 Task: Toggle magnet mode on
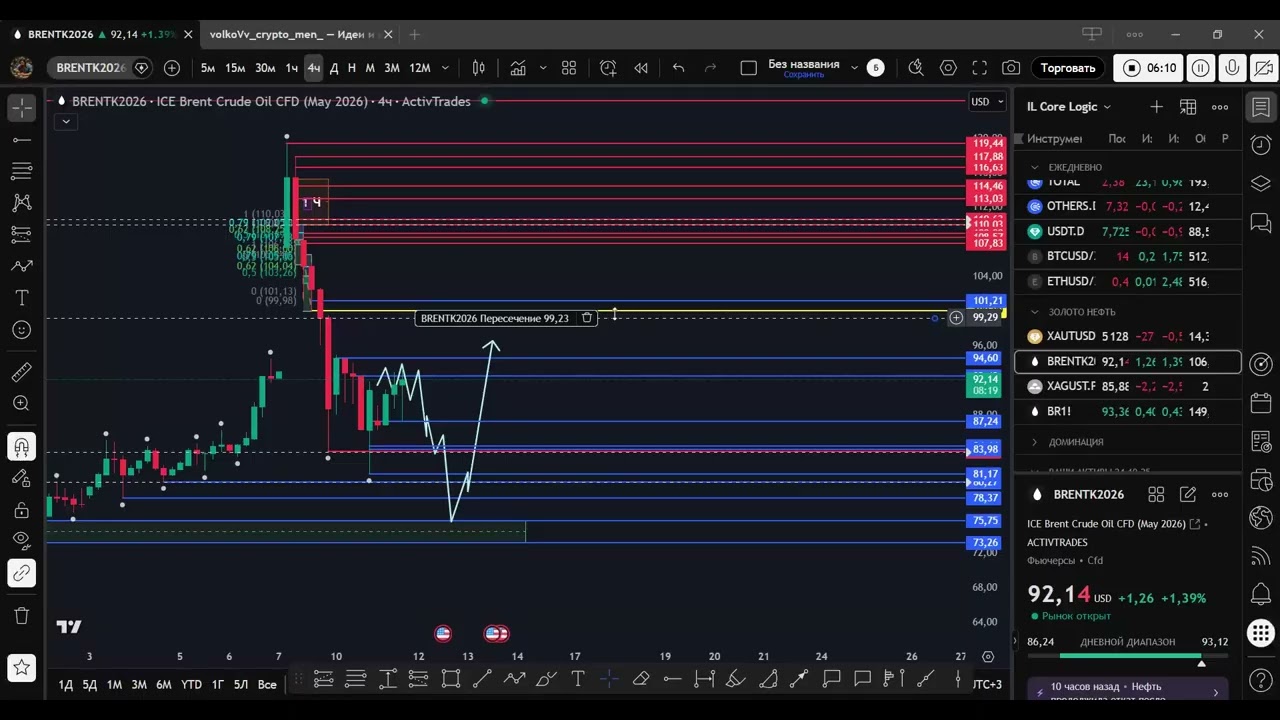(21, 446)
